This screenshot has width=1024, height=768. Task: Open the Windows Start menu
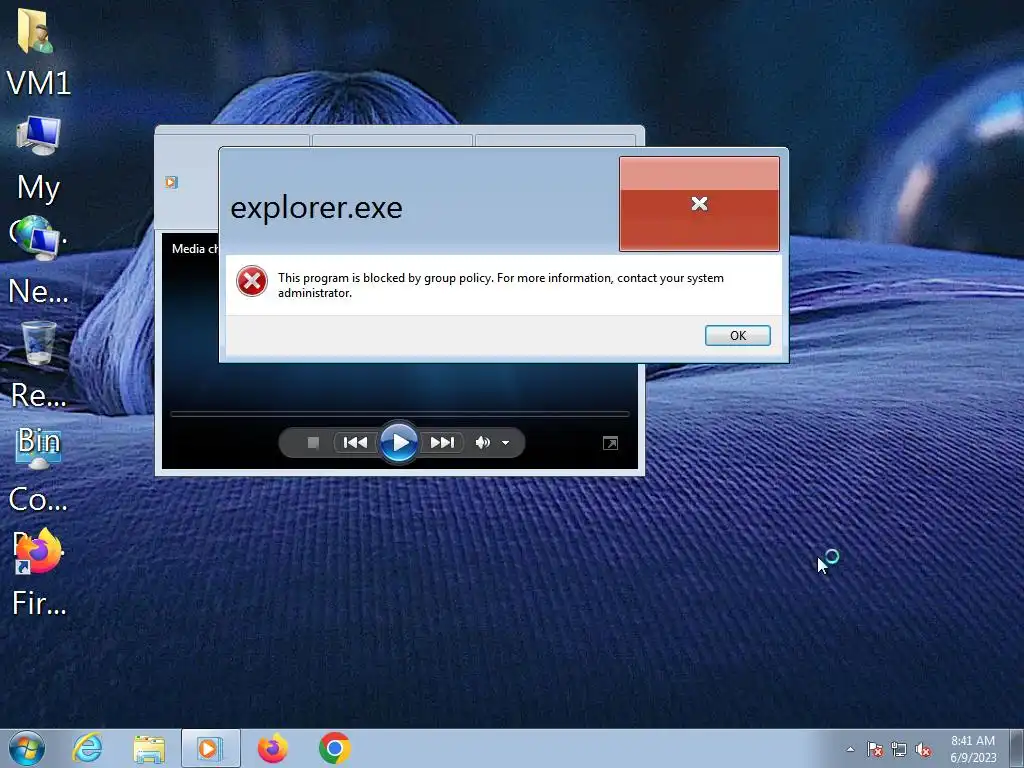[x=27, y=748]
